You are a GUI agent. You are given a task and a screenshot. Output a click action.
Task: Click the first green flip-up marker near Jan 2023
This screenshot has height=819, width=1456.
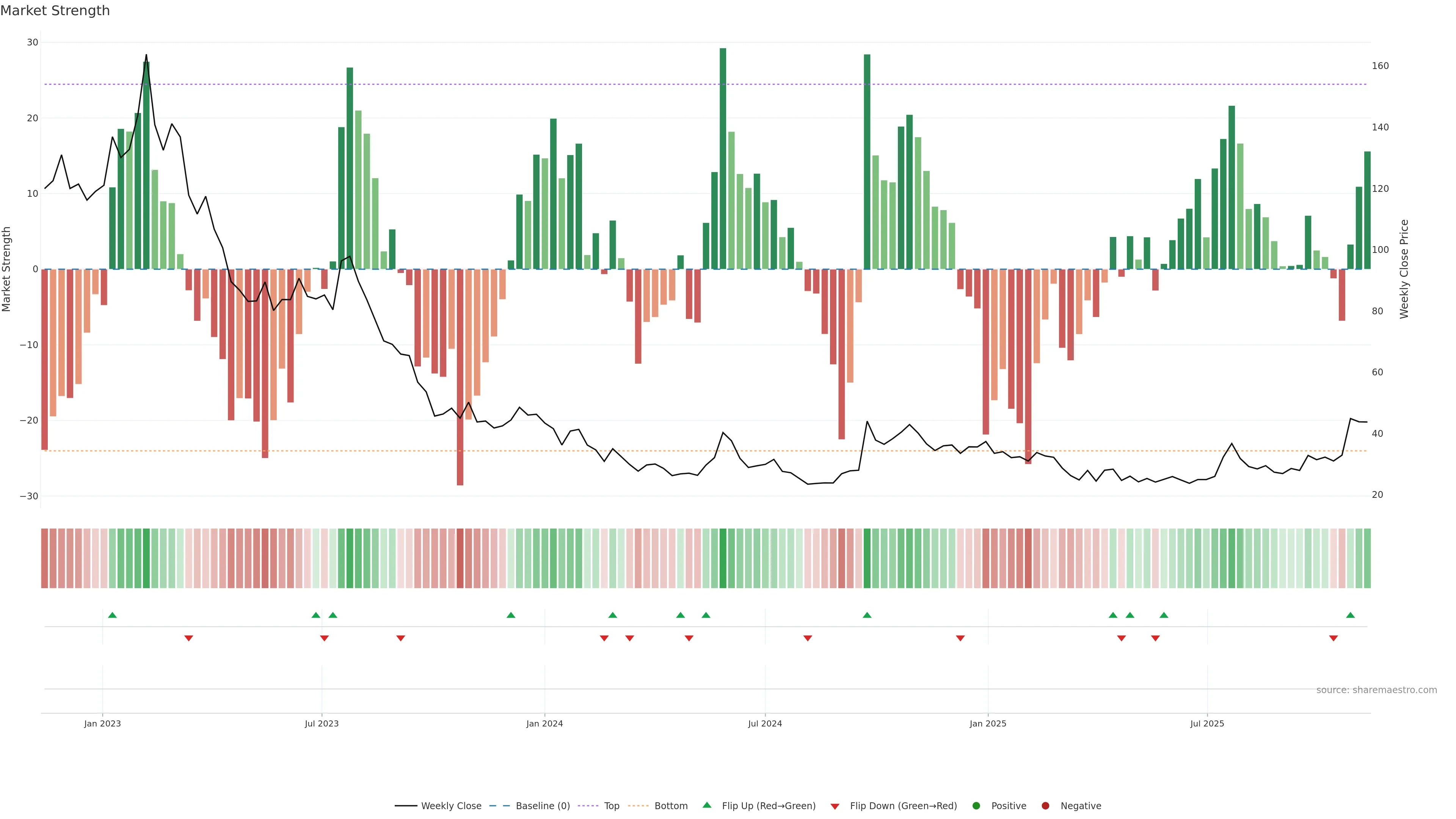[113, 615]
